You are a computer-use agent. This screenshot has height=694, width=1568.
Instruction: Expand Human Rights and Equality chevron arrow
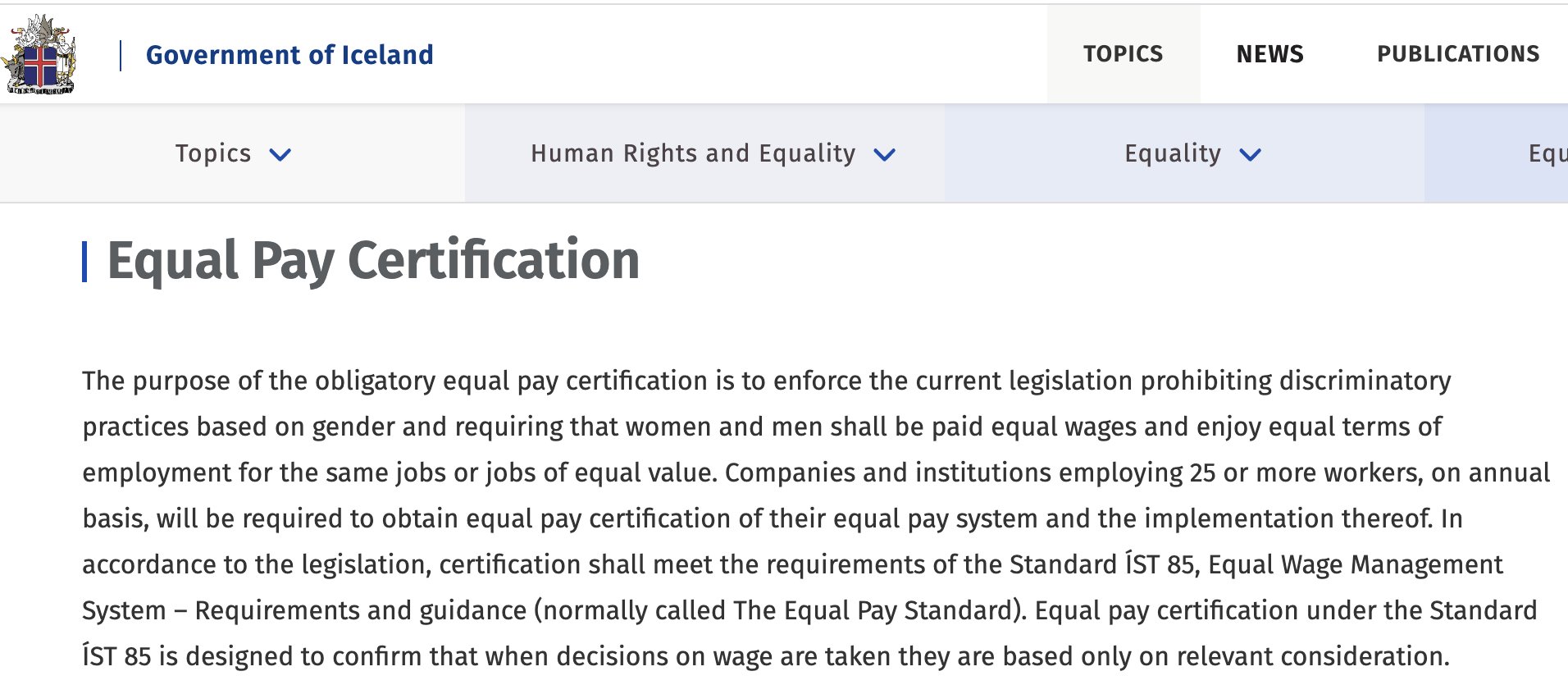click(x=885, y=154)
